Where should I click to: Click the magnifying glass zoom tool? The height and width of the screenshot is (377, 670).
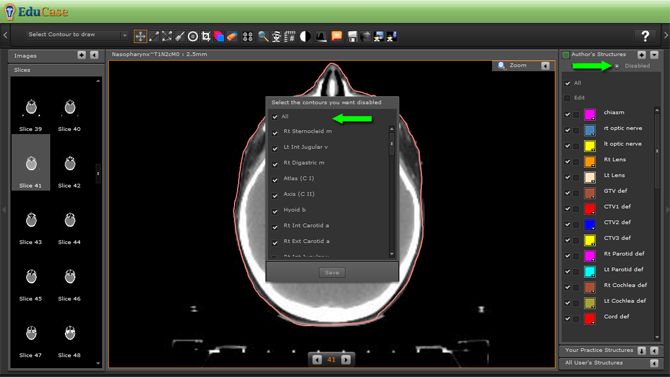point(263,36)
